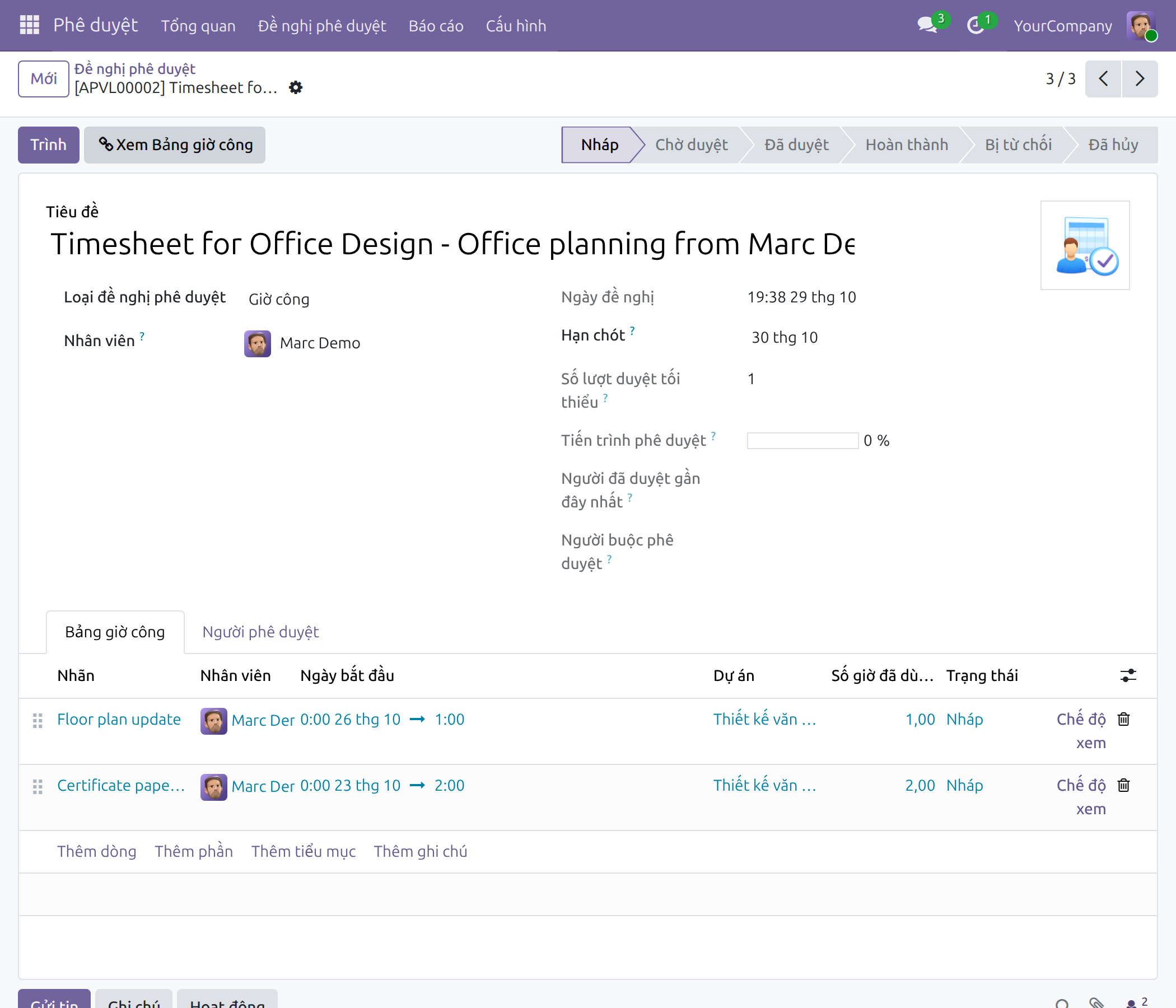The width and height of the screenshot is (1176, 1008).
Task: Open the chat messages icon with badge 3
Action: [x=927, y=26]
